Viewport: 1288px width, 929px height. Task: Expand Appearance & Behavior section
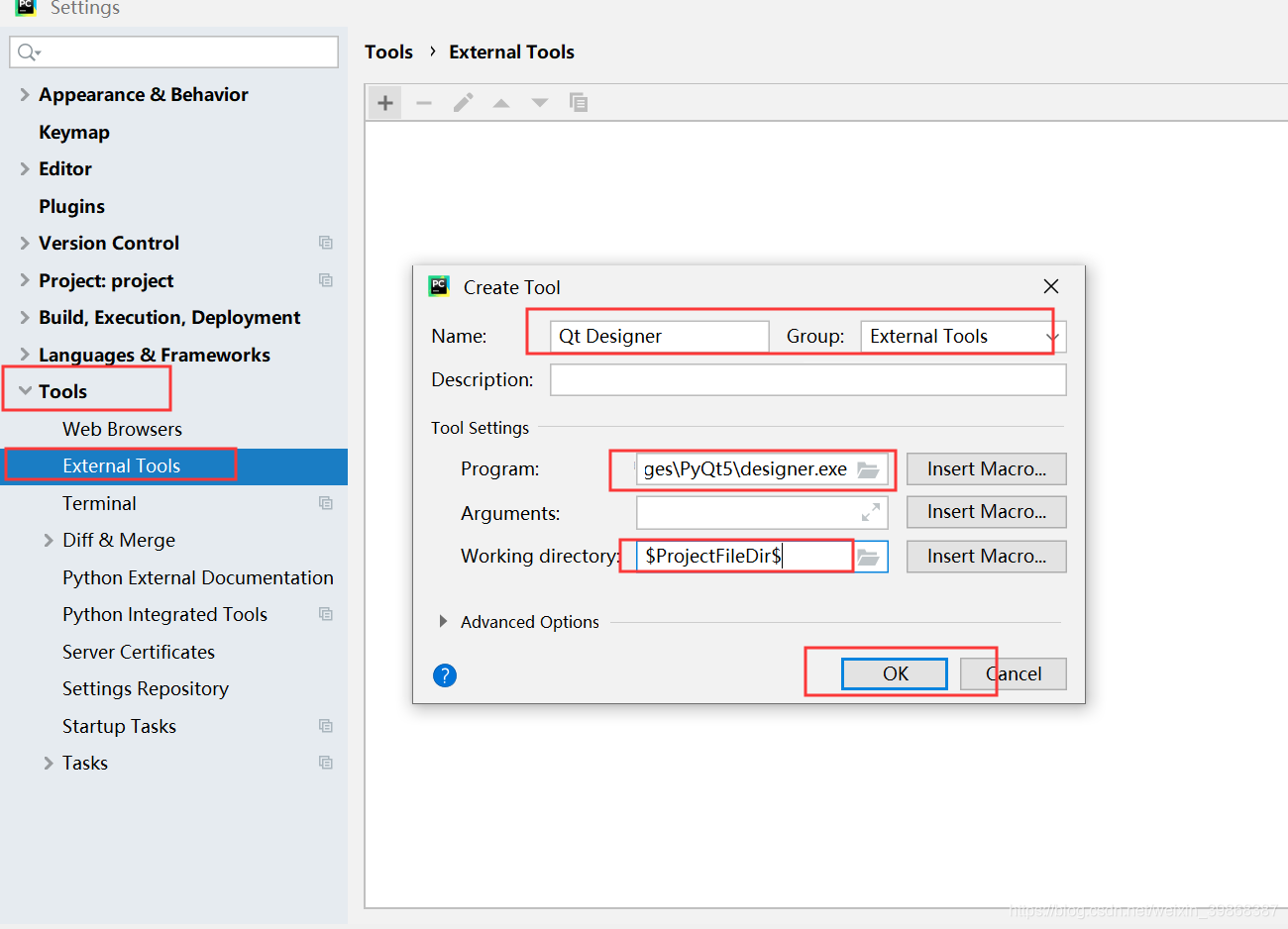[x=25, y=94]
